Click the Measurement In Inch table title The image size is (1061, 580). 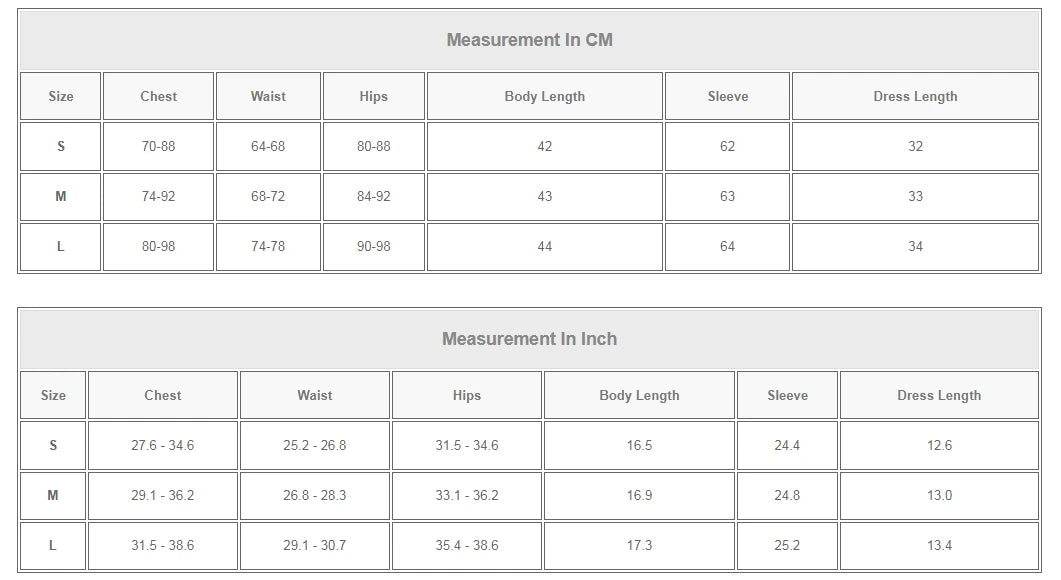[x=529, y=339]
